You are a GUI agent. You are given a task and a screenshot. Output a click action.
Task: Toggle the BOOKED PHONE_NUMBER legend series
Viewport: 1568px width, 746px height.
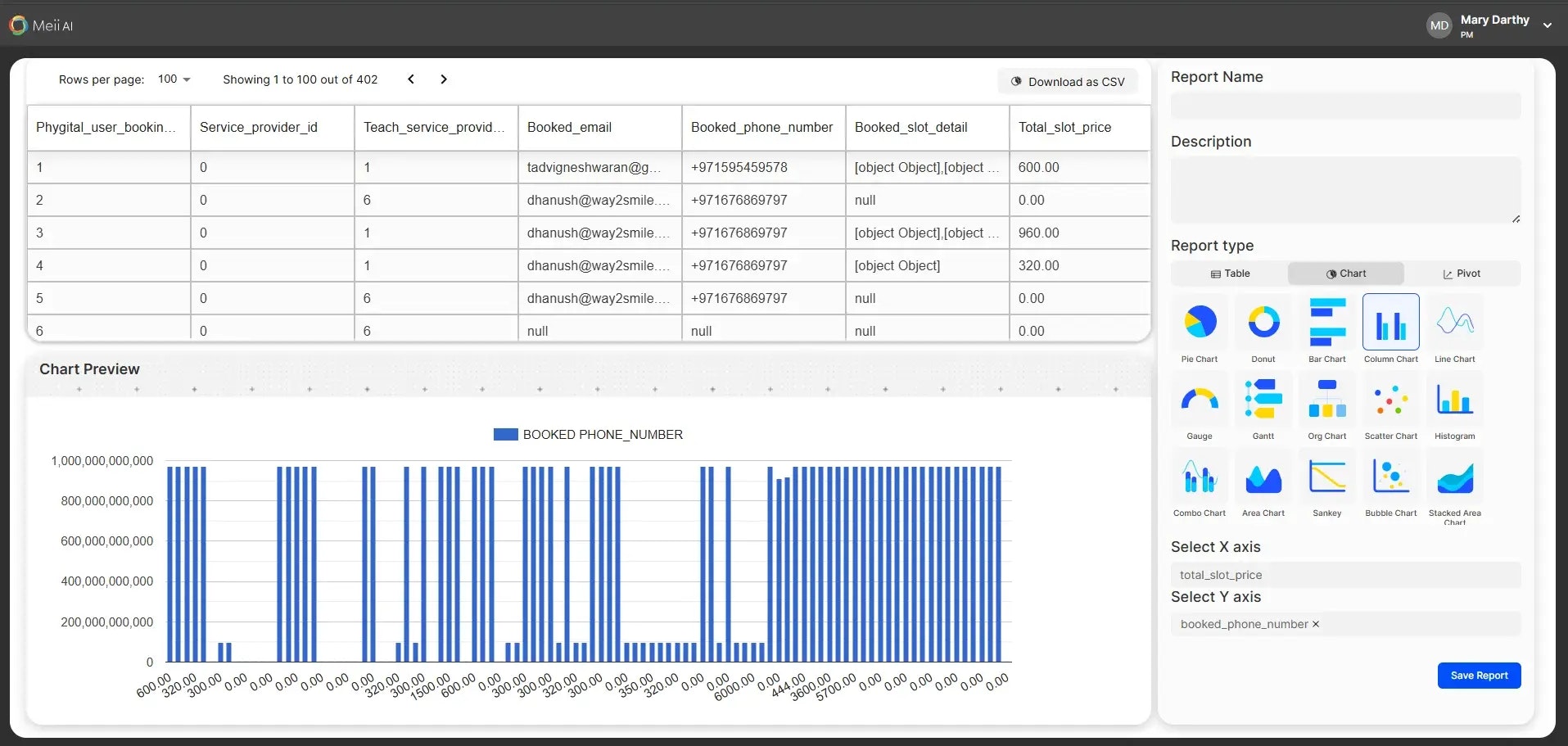tap(588, 435)
